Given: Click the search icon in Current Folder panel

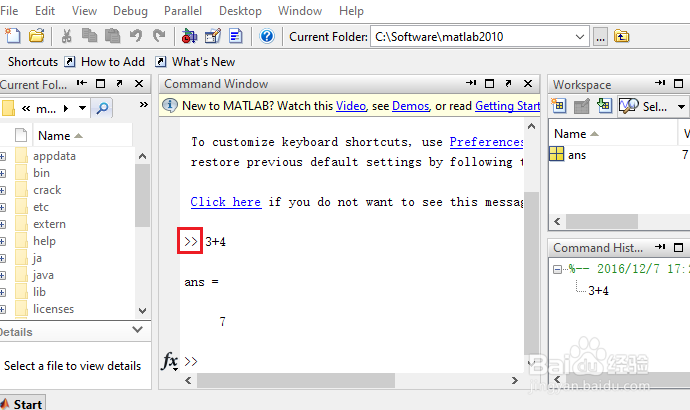Looking at the screenshot, I should point(102,108).
